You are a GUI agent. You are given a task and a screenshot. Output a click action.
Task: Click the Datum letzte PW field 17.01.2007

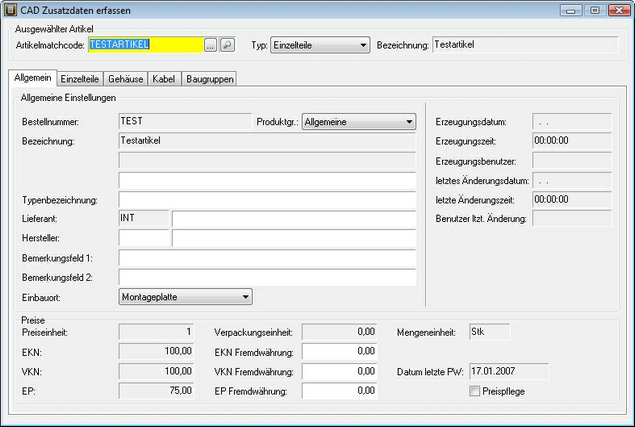[x=509, y=371]
